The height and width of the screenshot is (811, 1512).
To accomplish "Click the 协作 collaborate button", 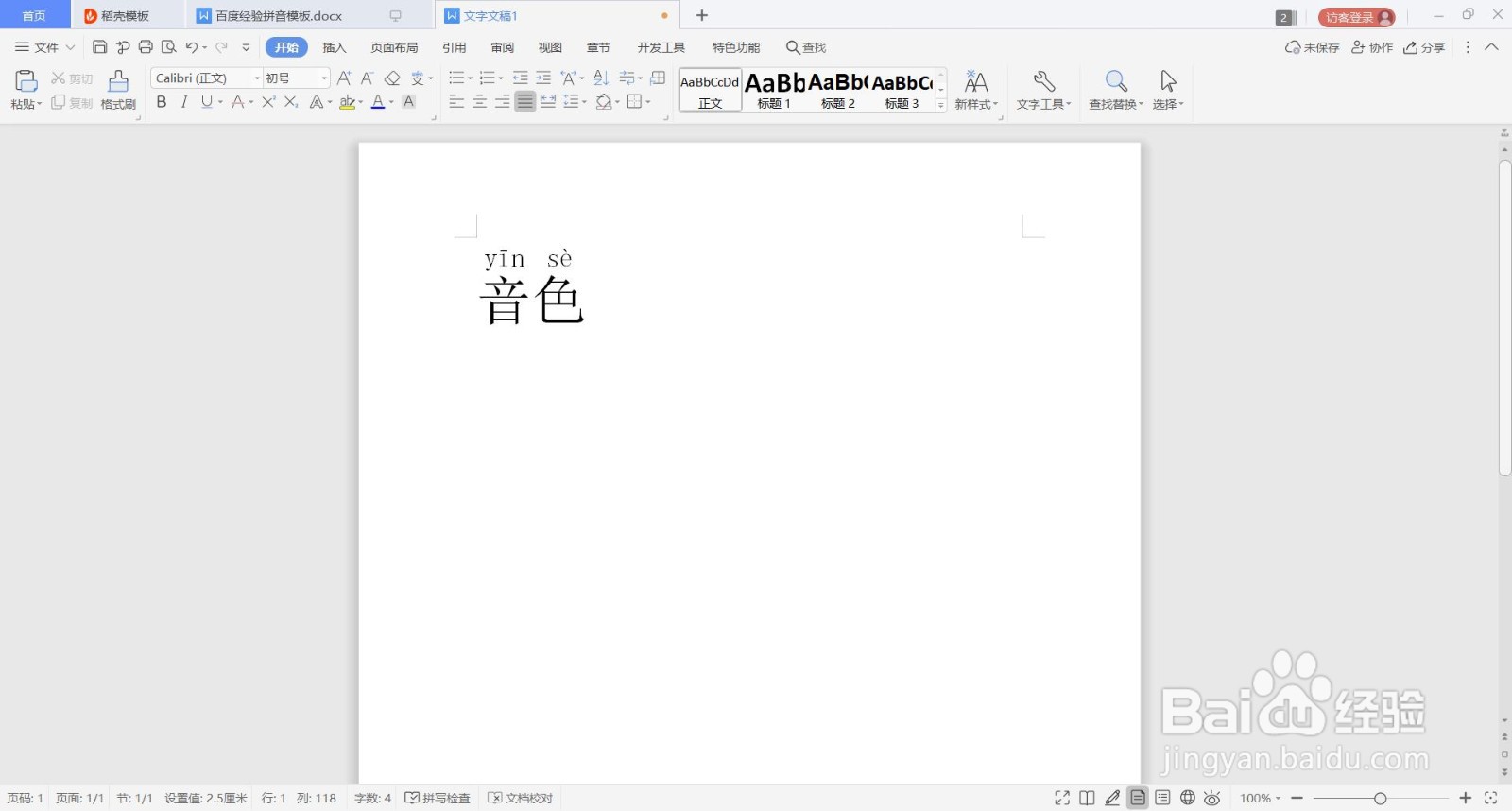I will click(x=1372, y=47).
